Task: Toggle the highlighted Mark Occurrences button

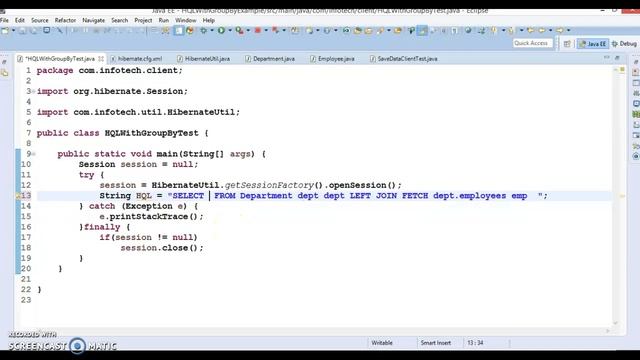Action: 422,30
